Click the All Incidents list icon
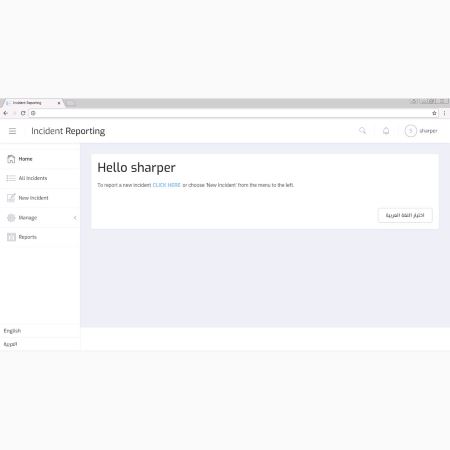Screen dimensions: 450x450 [11, 178]
